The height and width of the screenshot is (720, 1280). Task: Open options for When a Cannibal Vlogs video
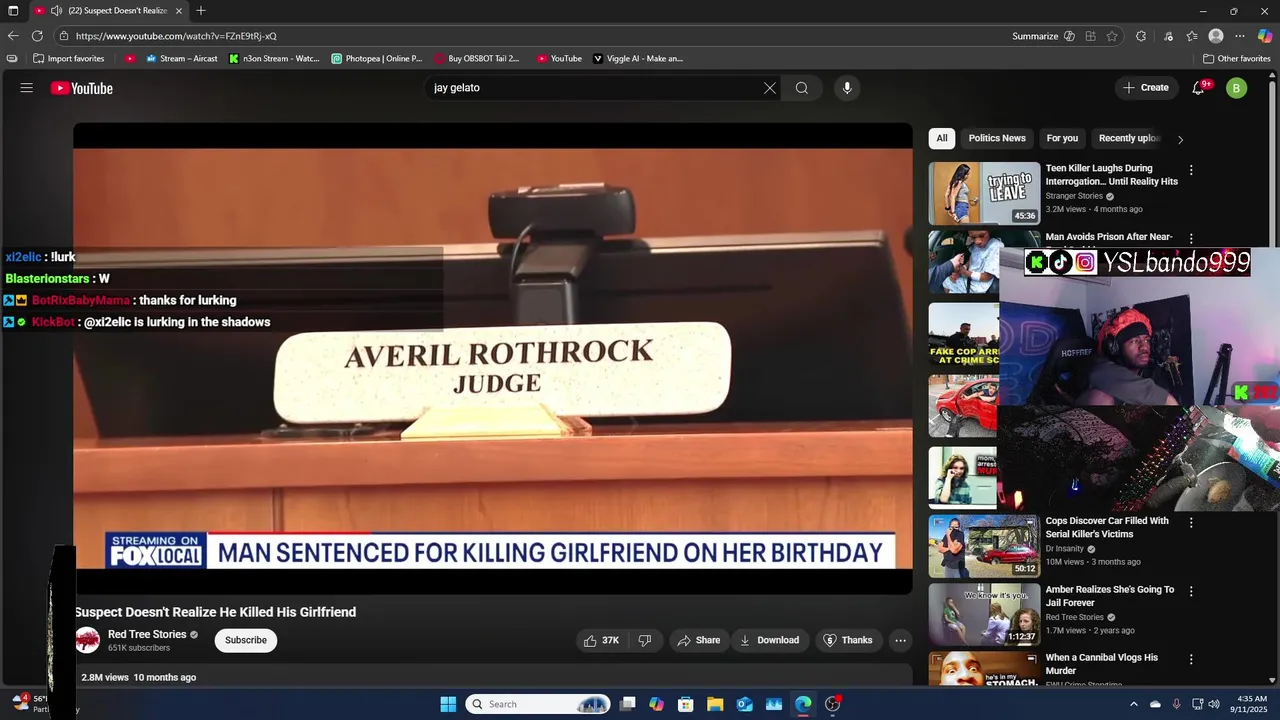pos(1191,659)
